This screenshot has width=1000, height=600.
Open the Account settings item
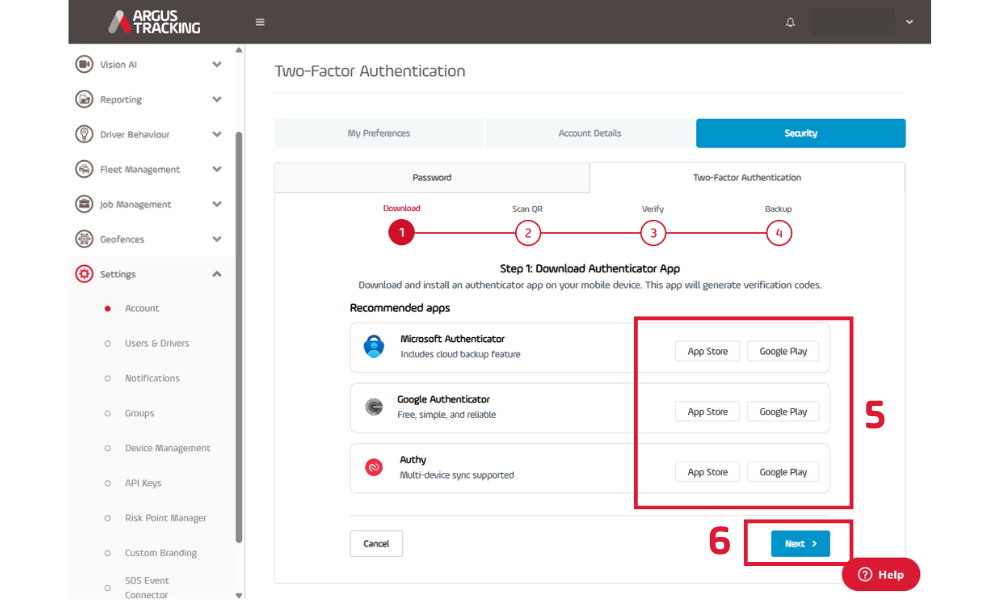coord(142,308)
